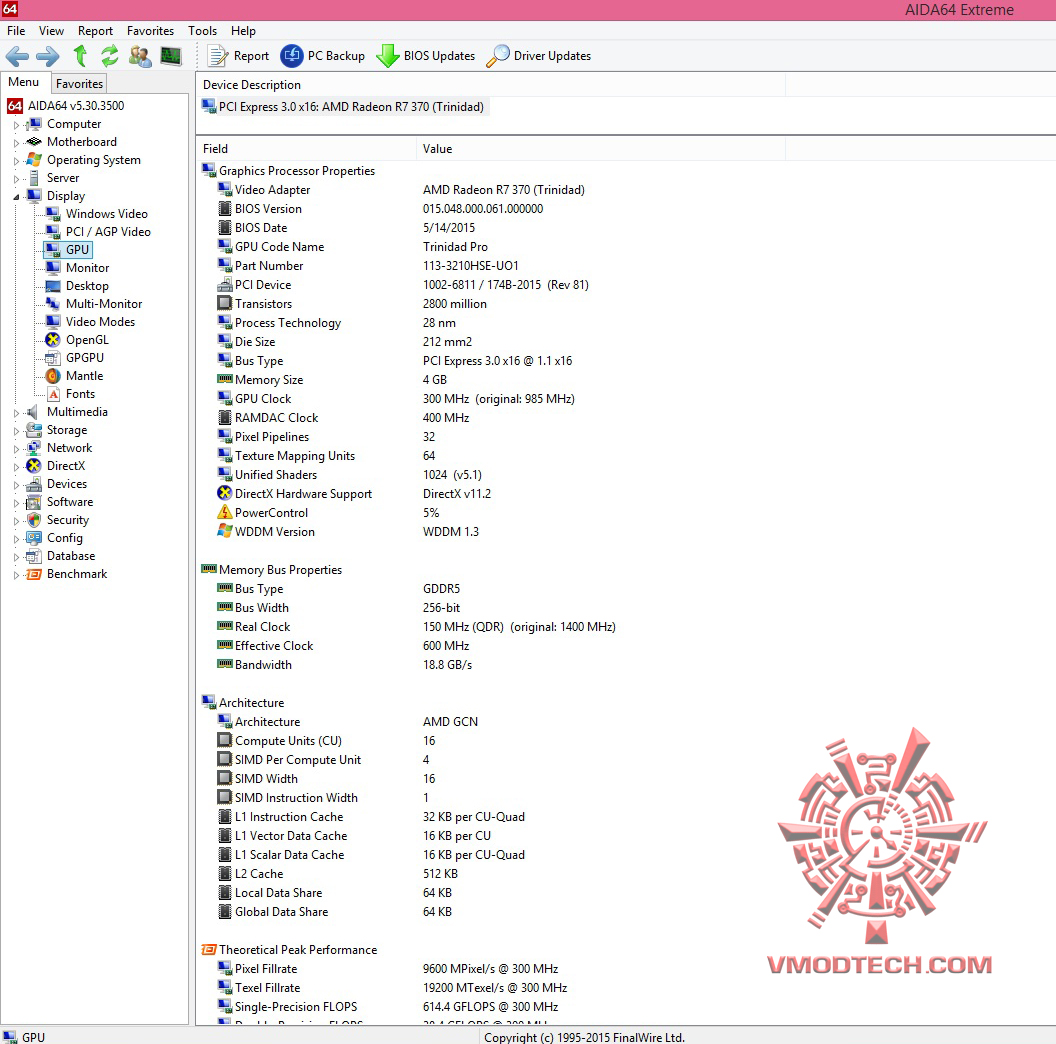Click the Theoretical Peak Performance section icon
1056x1044 pixels.
point(209,950)
